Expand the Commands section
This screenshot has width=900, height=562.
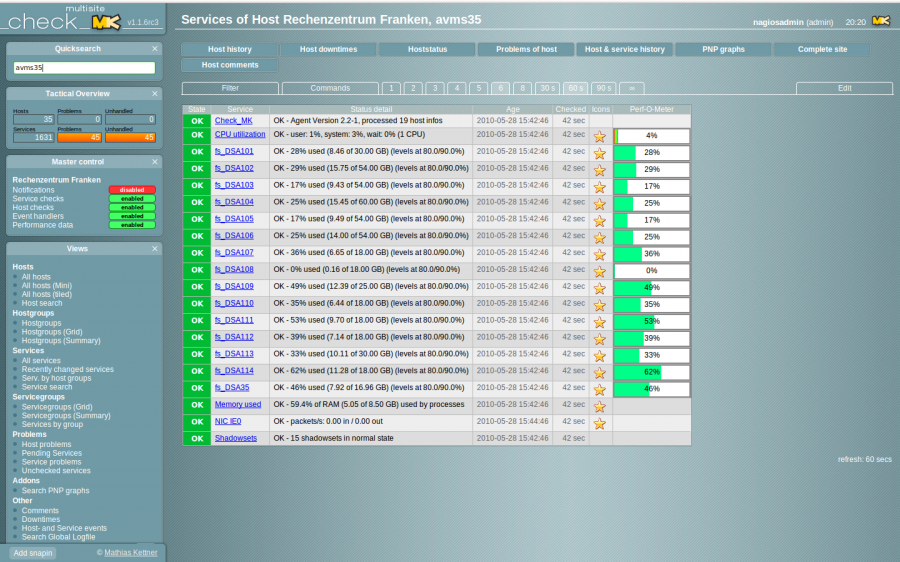tap(330, 88)
